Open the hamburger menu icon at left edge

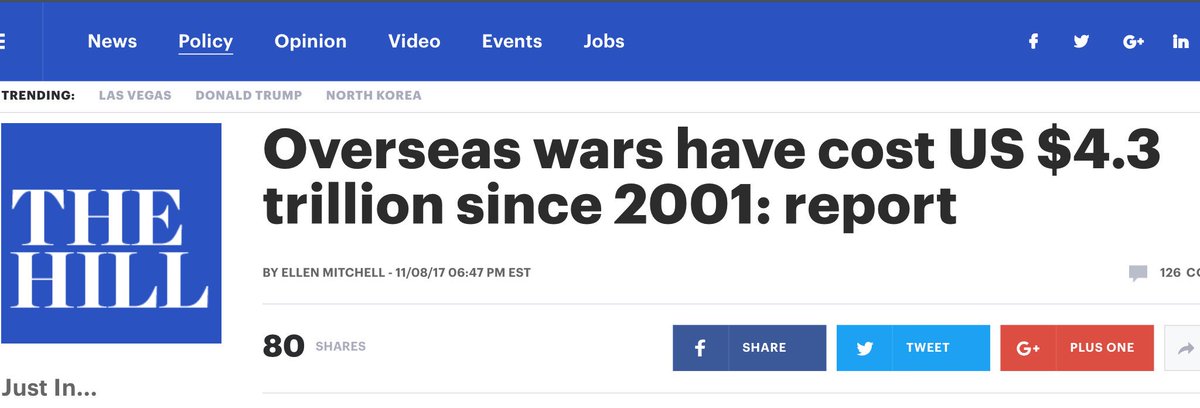click(x=3, y=42)
